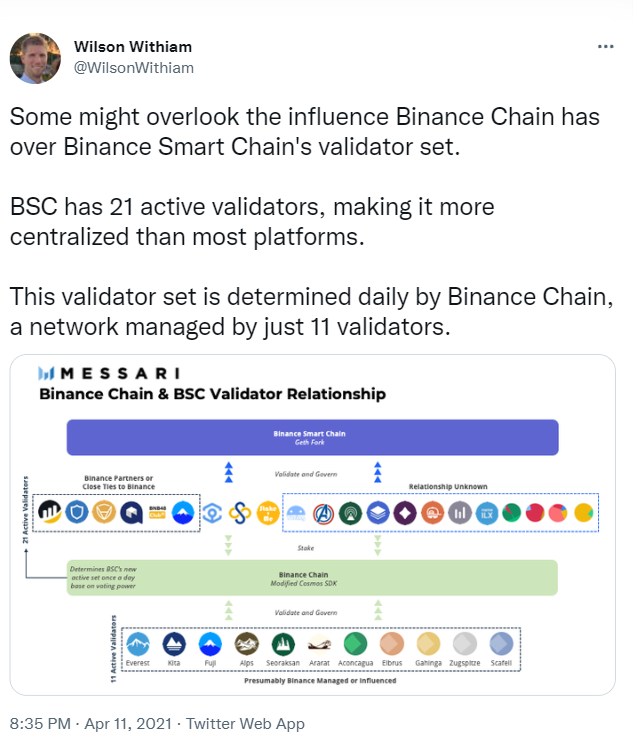The height and width of the screenshot is (742, 633).
Task: Select the Seoraksan validator icon
Action: click(x=283, y=643)
